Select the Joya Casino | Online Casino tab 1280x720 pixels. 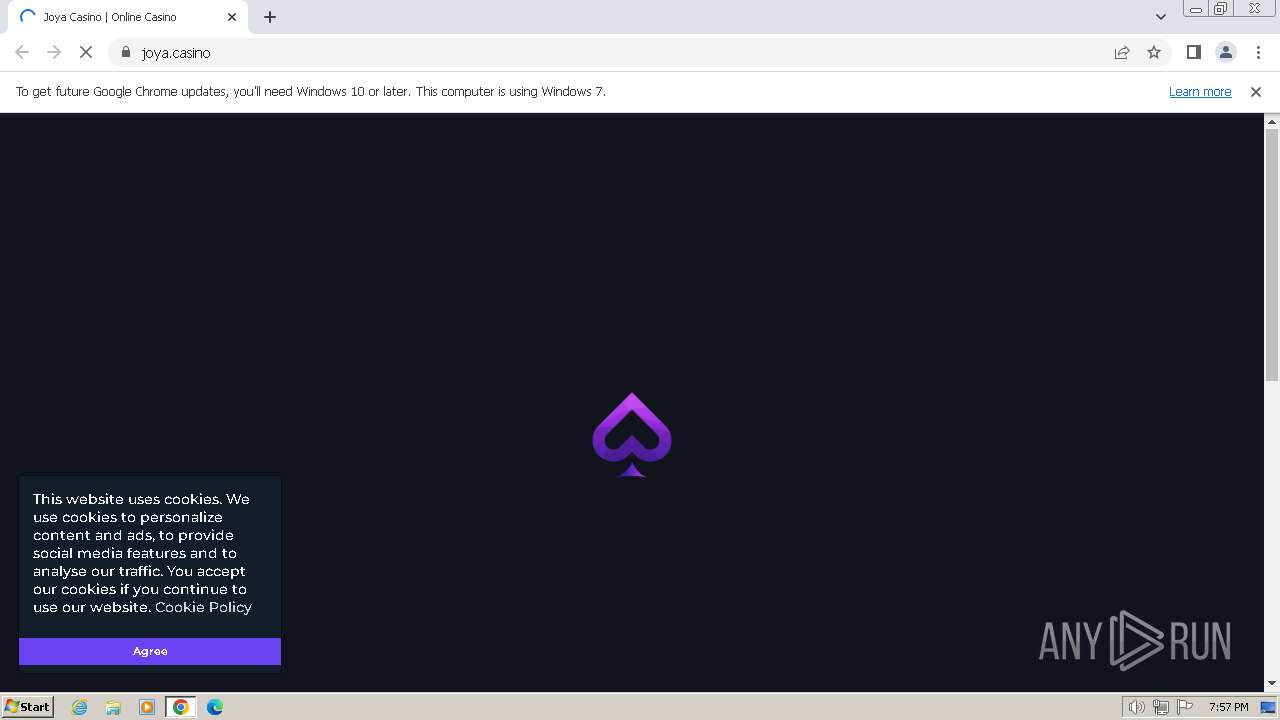pos(126,17)
